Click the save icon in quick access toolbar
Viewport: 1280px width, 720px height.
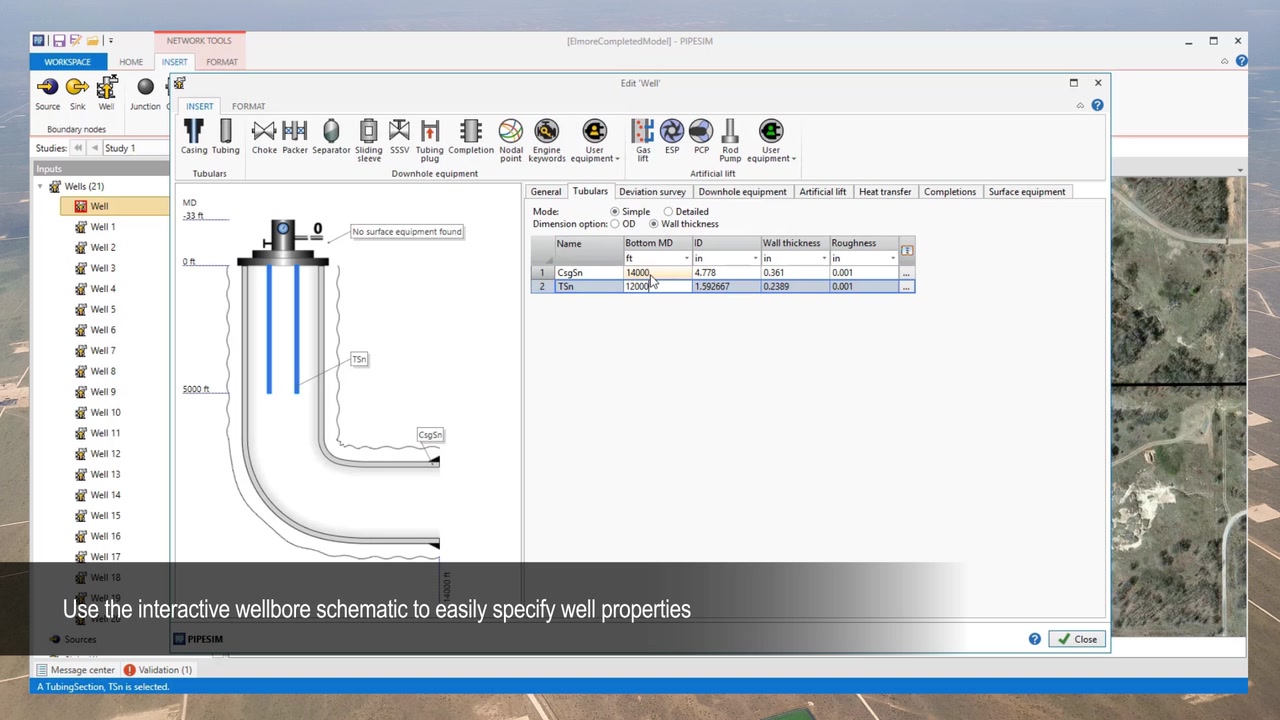click(59, 41)
